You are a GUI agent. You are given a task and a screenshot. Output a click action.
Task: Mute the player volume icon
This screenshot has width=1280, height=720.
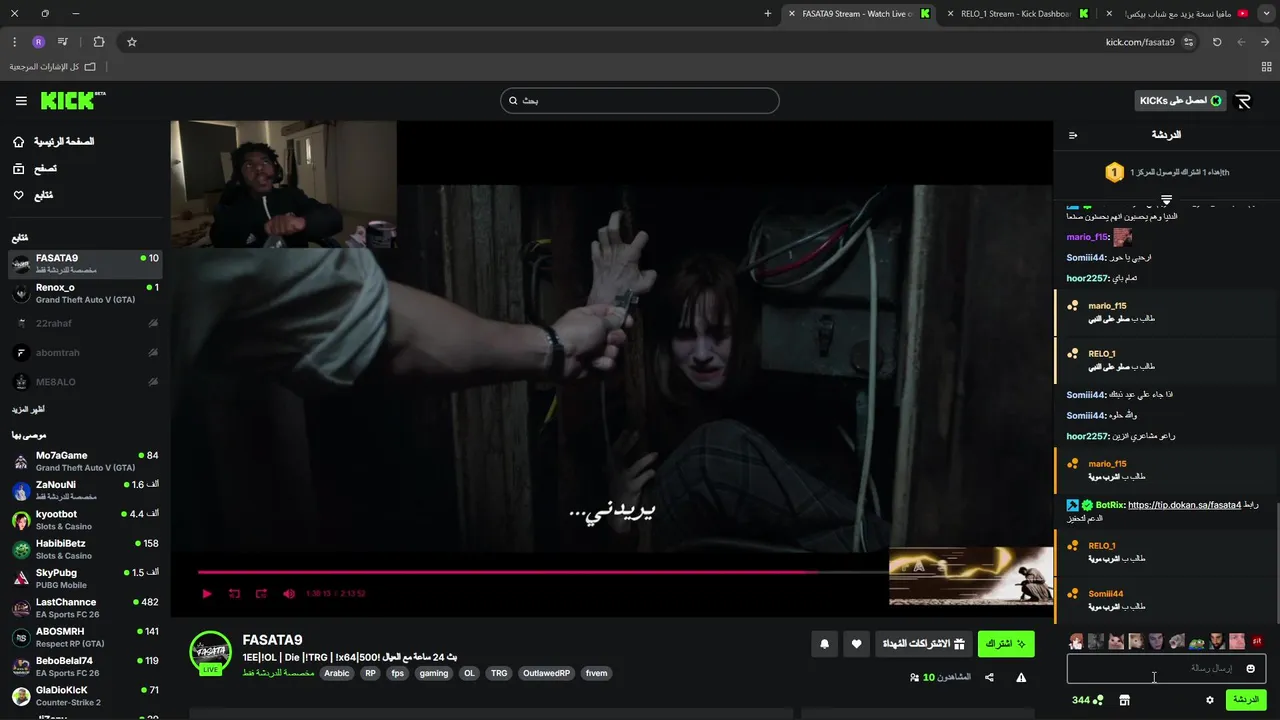289,594
